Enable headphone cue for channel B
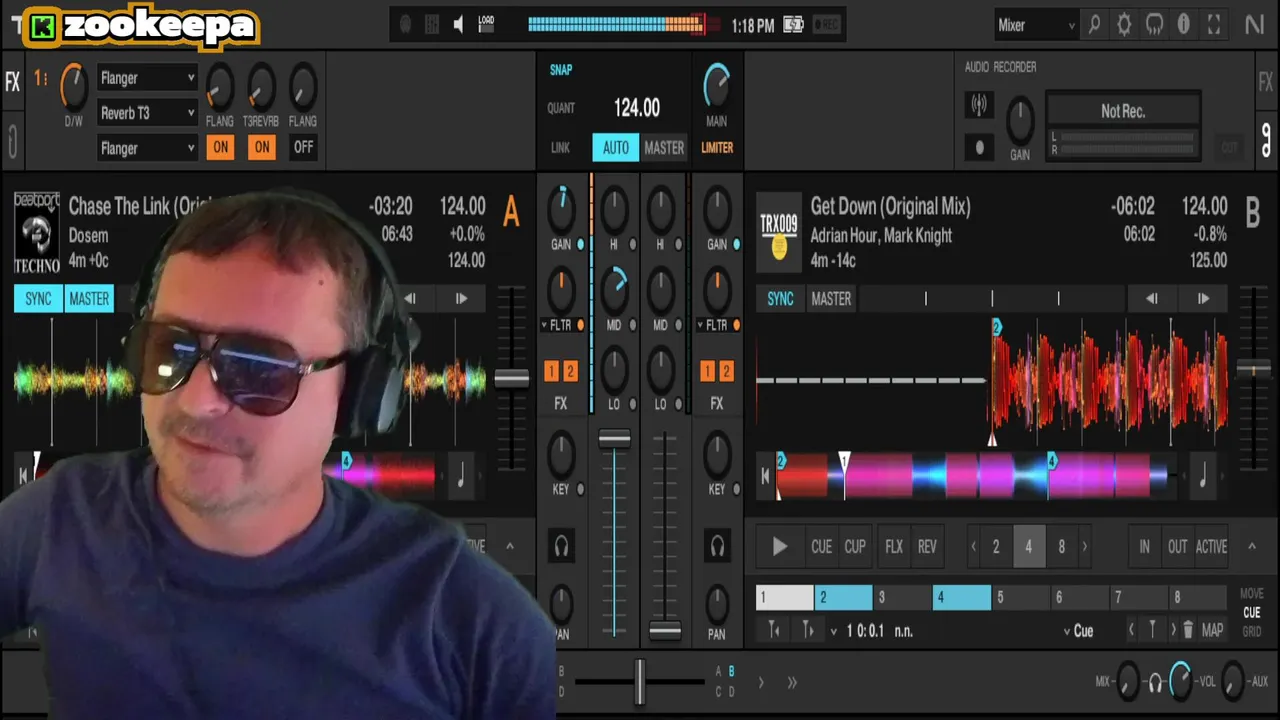Image resolution: width=1280 pixels, height=720 pixels. 717,546
